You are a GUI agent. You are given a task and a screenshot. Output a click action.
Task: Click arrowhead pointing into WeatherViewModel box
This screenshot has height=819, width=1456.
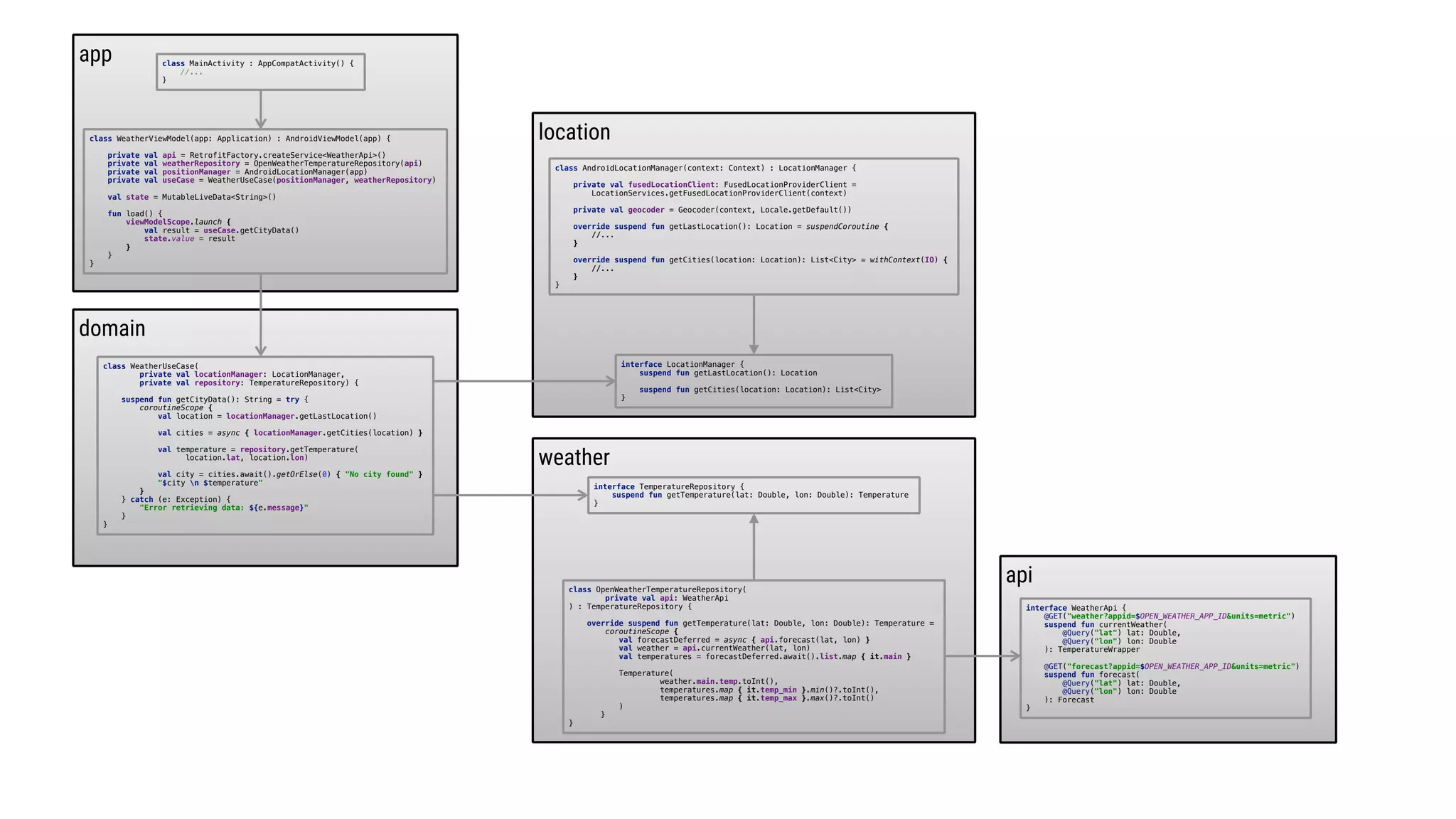coord(261,123)
